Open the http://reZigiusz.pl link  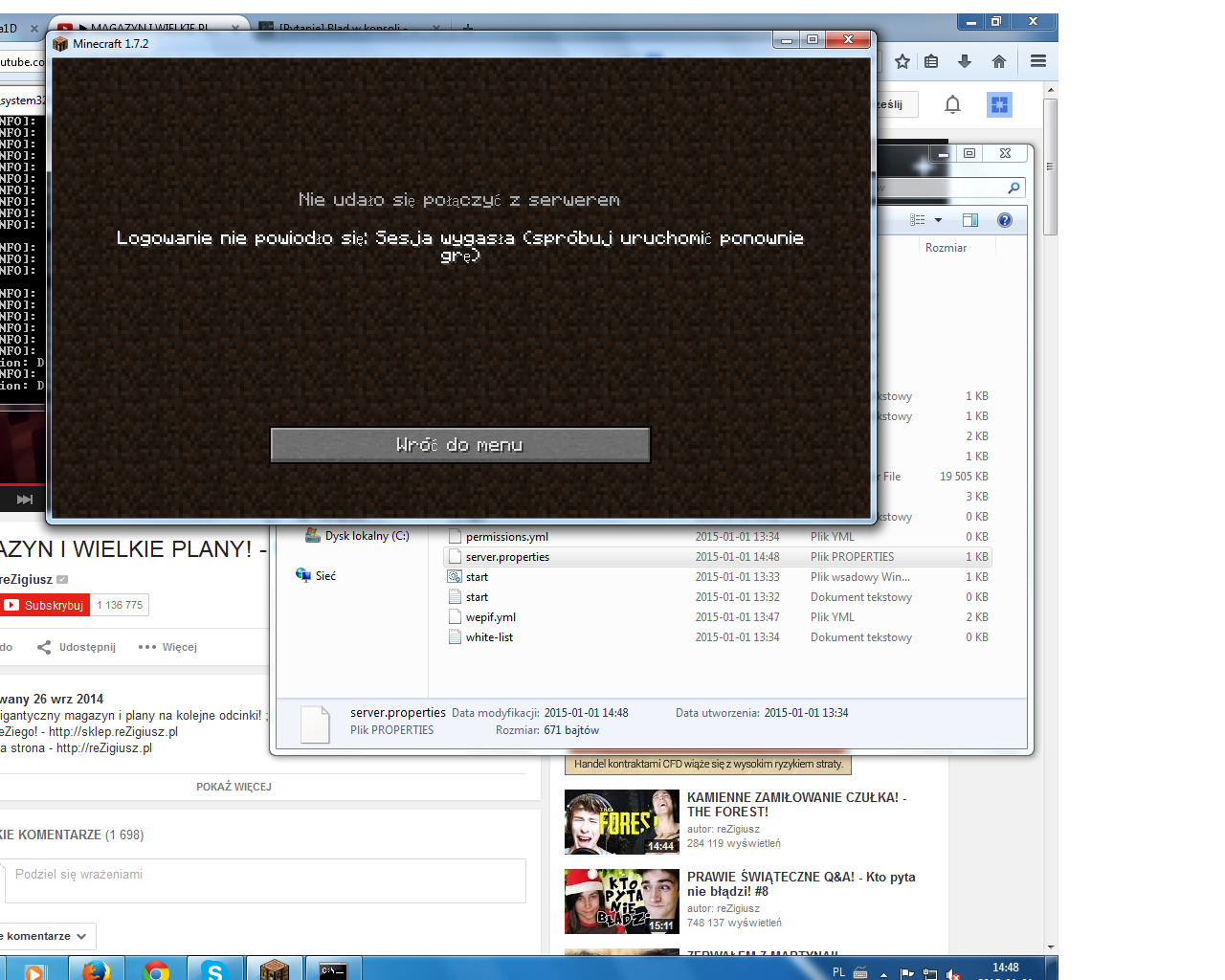[104, 748]
